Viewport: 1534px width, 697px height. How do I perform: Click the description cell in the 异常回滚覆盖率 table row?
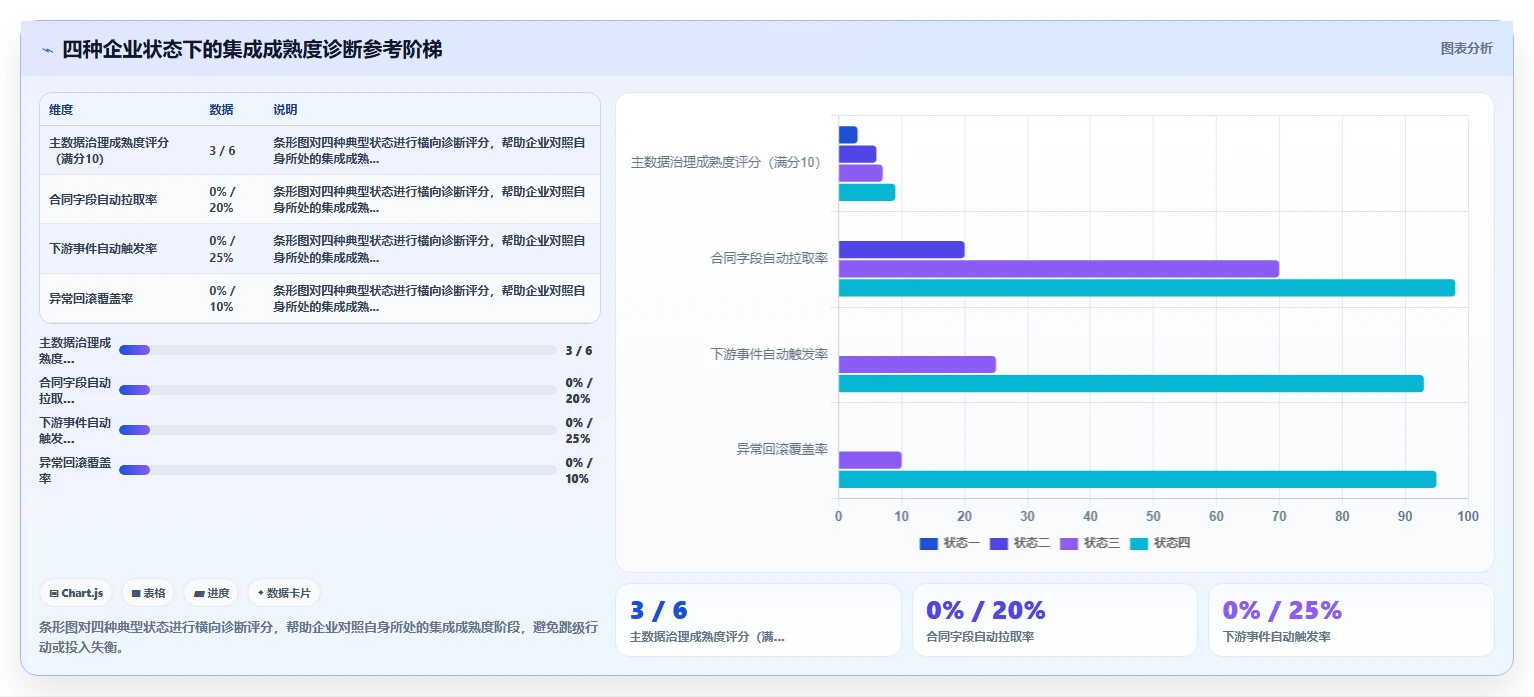pyautogui.click(x=430, y=299)
